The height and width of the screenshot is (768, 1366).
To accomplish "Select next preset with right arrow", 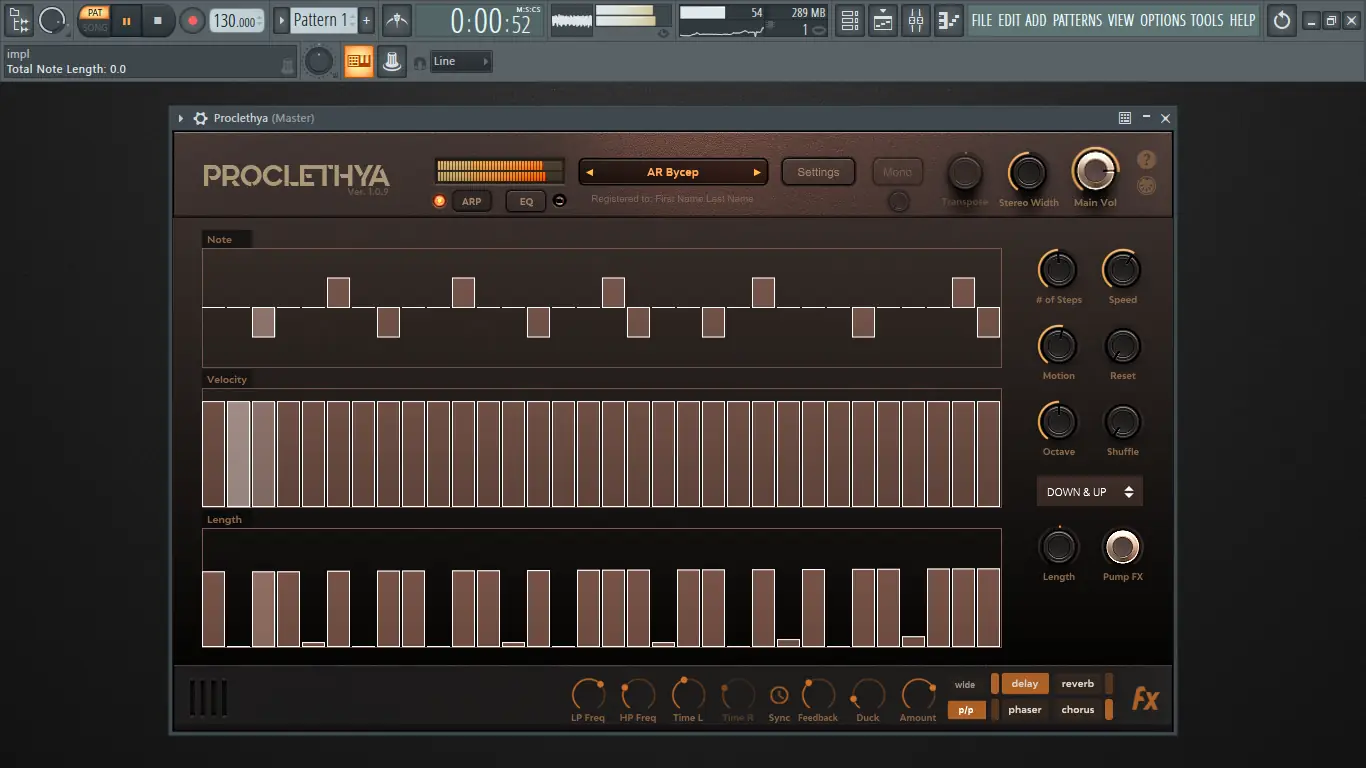I will [757, 172].
